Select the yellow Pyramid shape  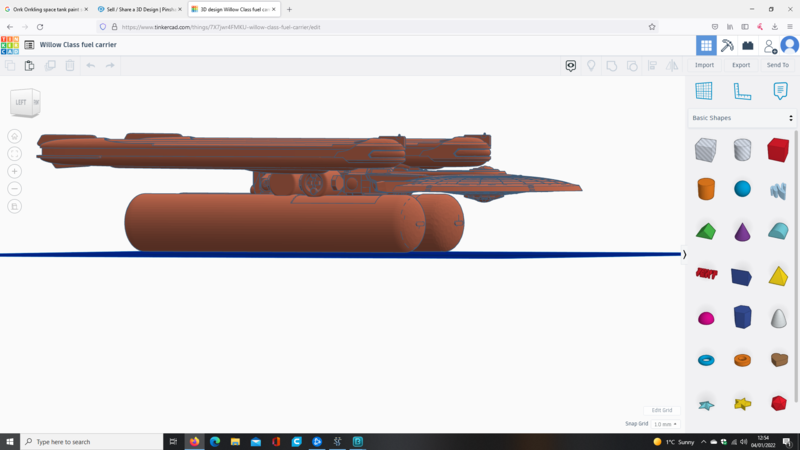[778, 276]
